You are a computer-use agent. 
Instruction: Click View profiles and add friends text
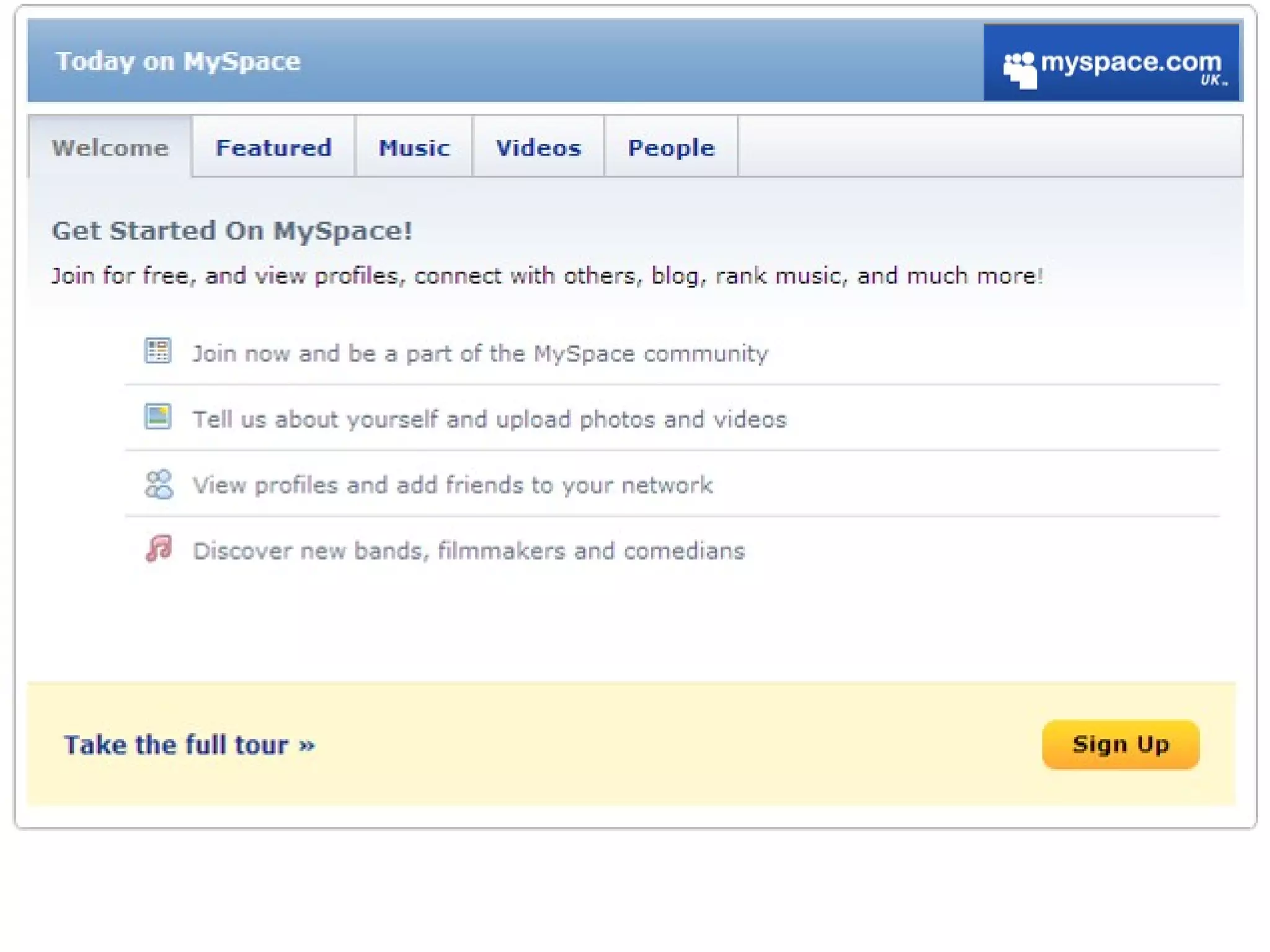coord(453,485)
